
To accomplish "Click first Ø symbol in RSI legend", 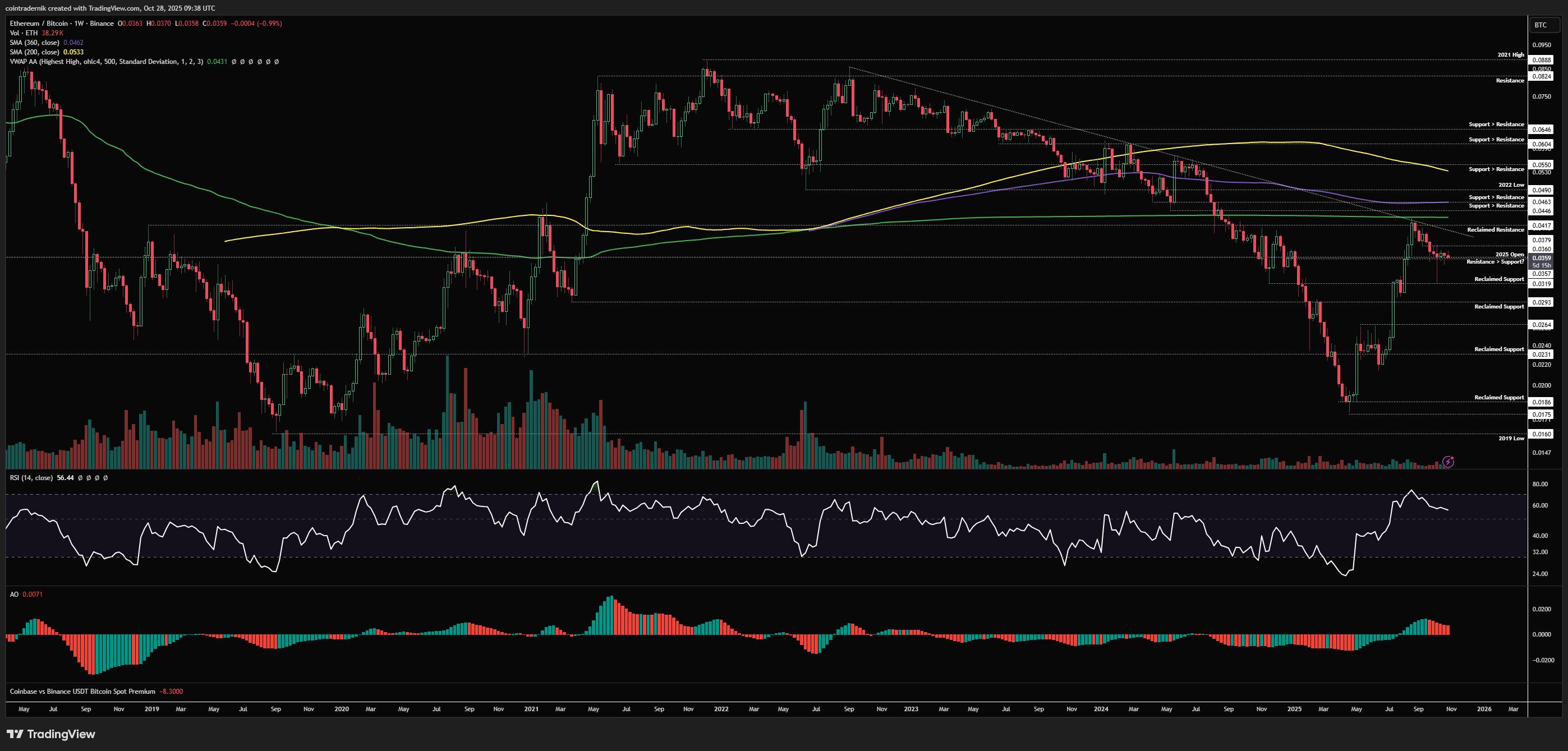I will point(80,478).
